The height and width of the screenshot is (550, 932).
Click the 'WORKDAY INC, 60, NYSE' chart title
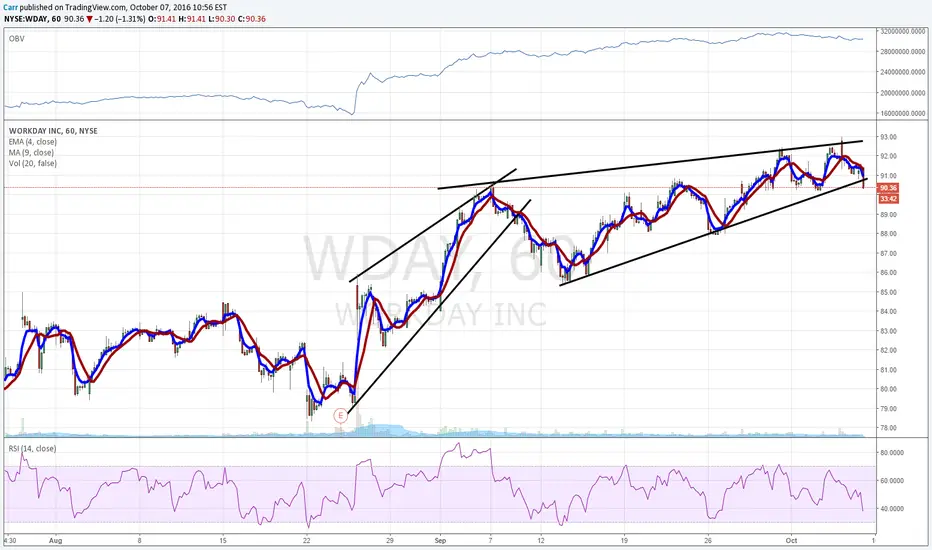pos(53,131)
